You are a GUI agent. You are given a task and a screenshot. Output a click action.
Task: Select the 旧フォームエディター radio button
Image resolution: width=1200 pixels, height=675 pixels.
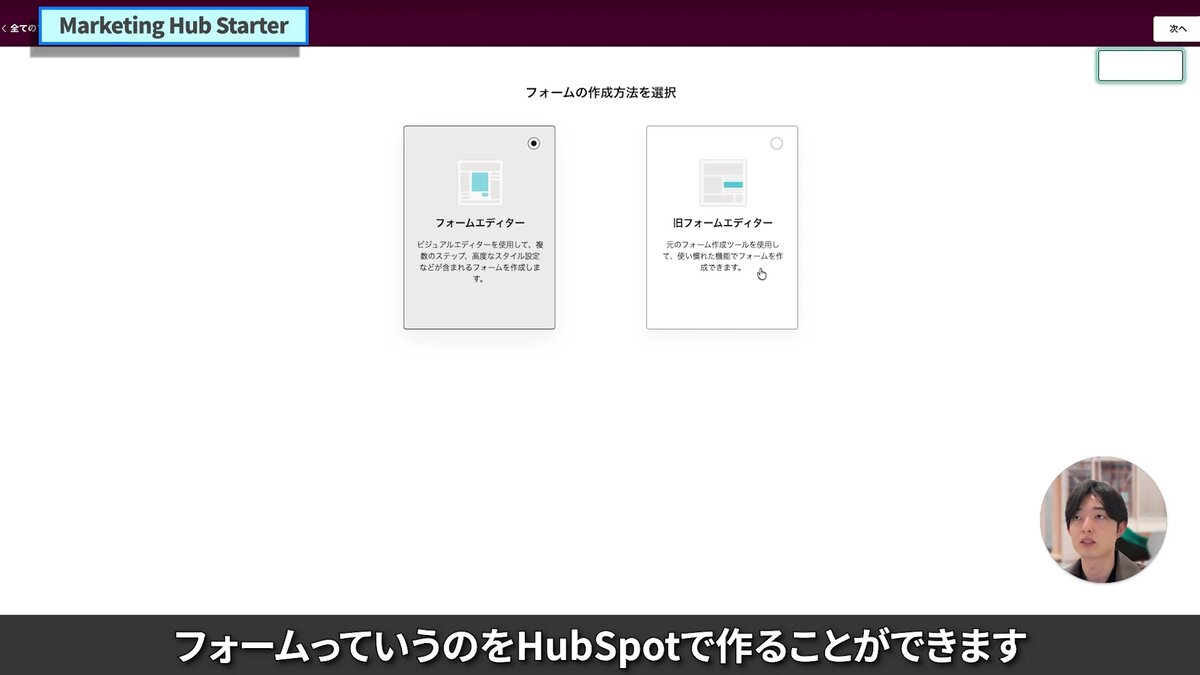(x=777, y=144)
